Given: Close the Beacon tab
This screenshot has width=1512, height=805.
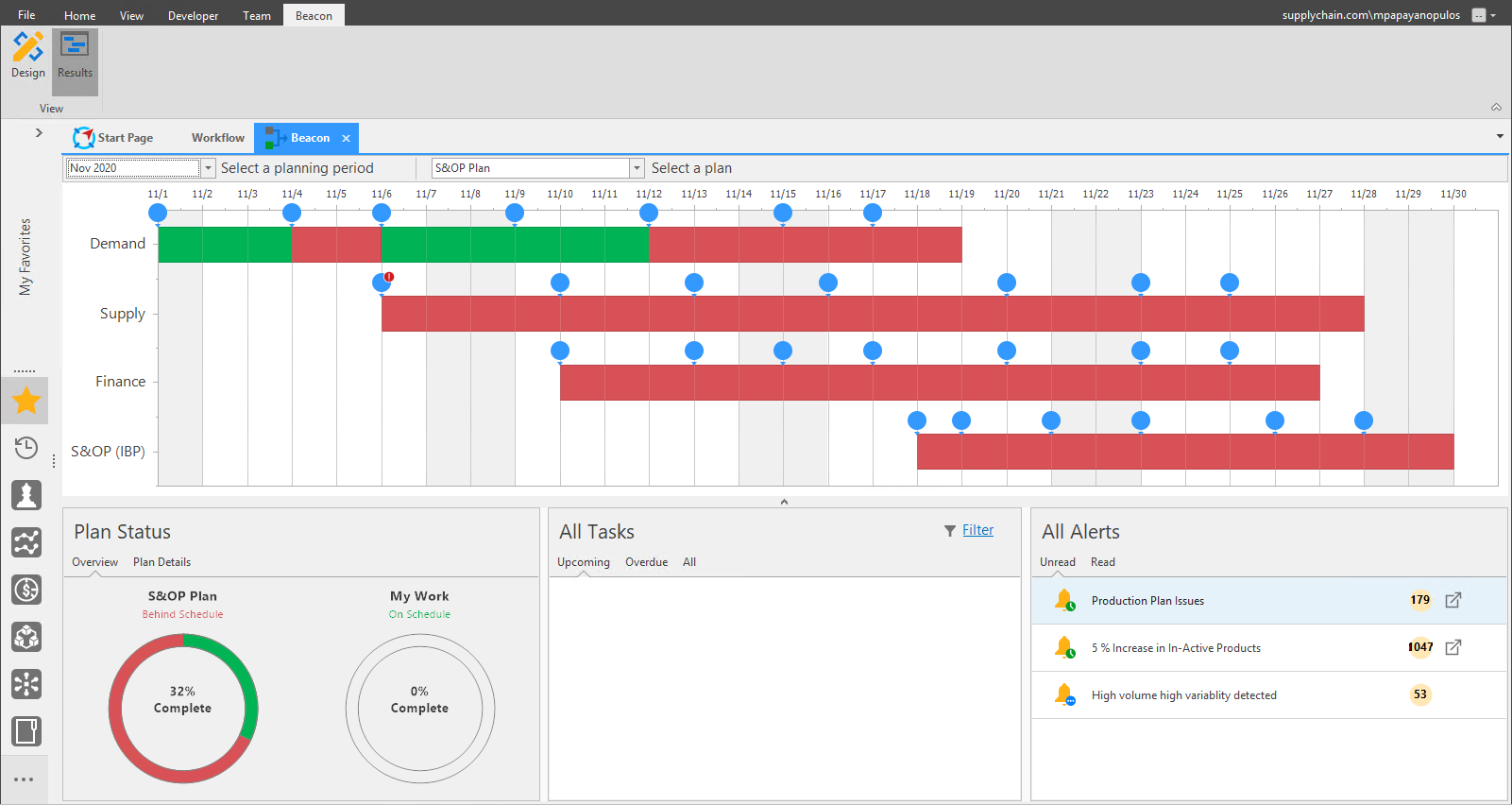Looking at the screenshot, I should [x=346, y=138].
